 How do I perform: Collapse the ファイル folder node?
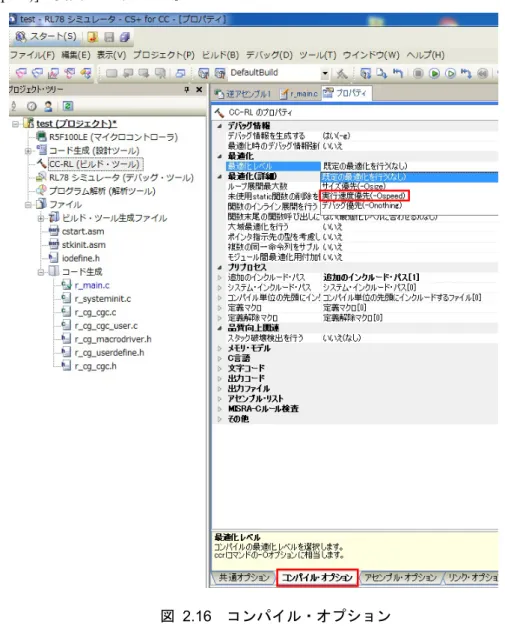(28, 205)
